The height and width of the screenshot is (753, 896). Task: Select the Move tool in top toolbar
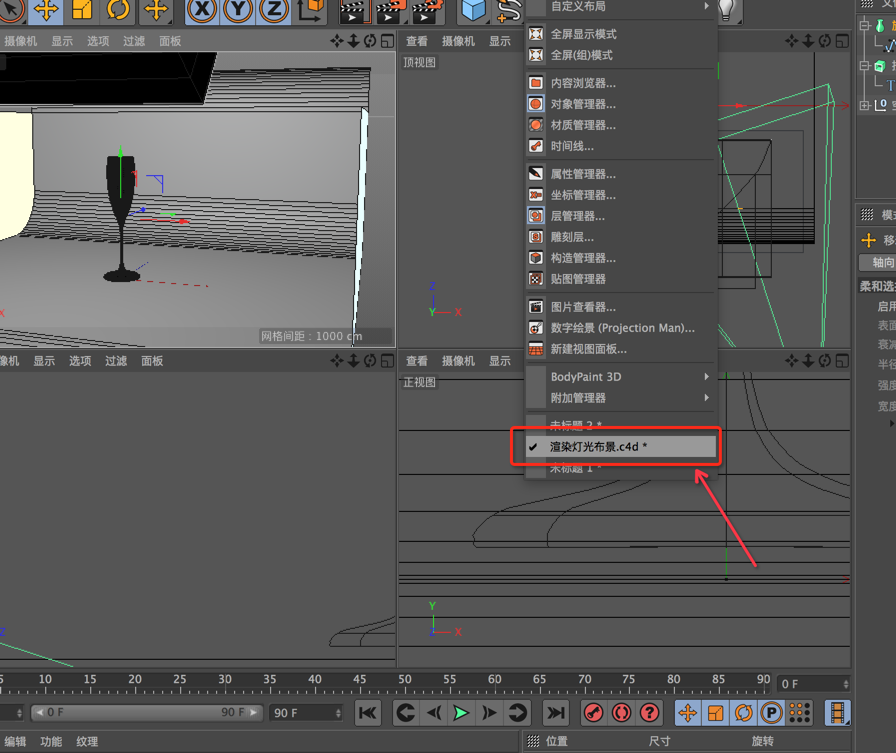(x=46, y=10)
